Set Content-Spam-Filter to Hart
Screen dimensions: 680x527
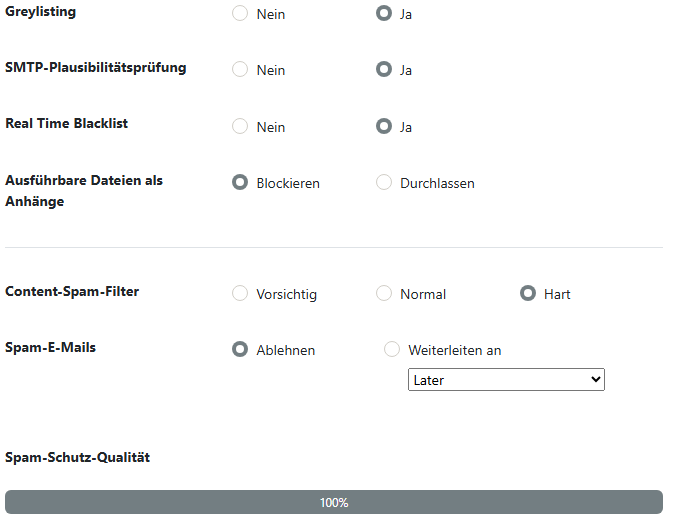pyautogui.click(x=528, y=294)
